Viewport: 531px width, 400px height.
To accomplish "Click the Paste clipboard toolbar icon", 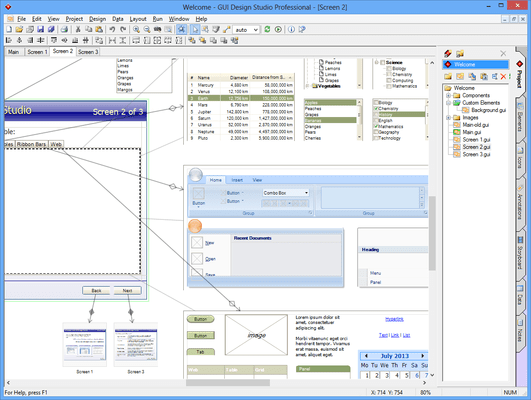I will [x=99, y=29].
